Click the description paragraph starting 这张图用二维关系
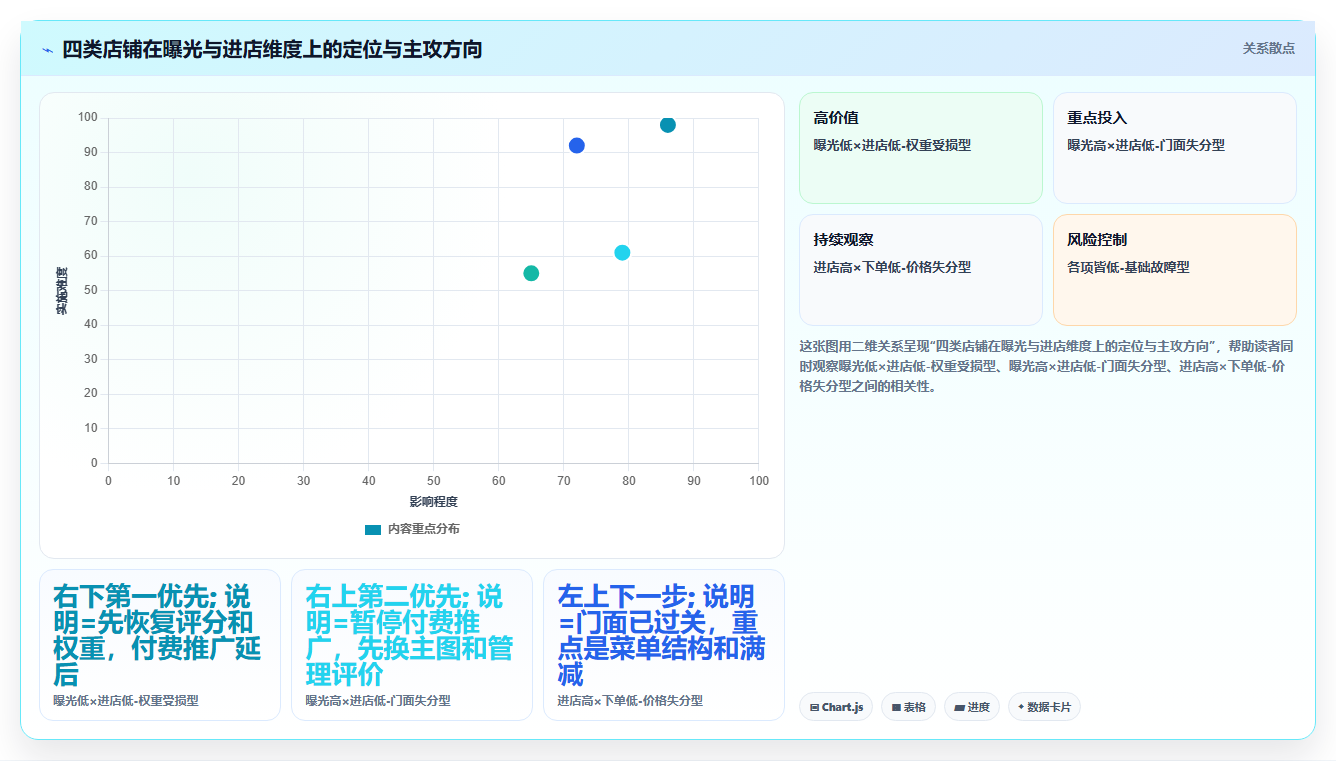 (x=1047, y=366)
